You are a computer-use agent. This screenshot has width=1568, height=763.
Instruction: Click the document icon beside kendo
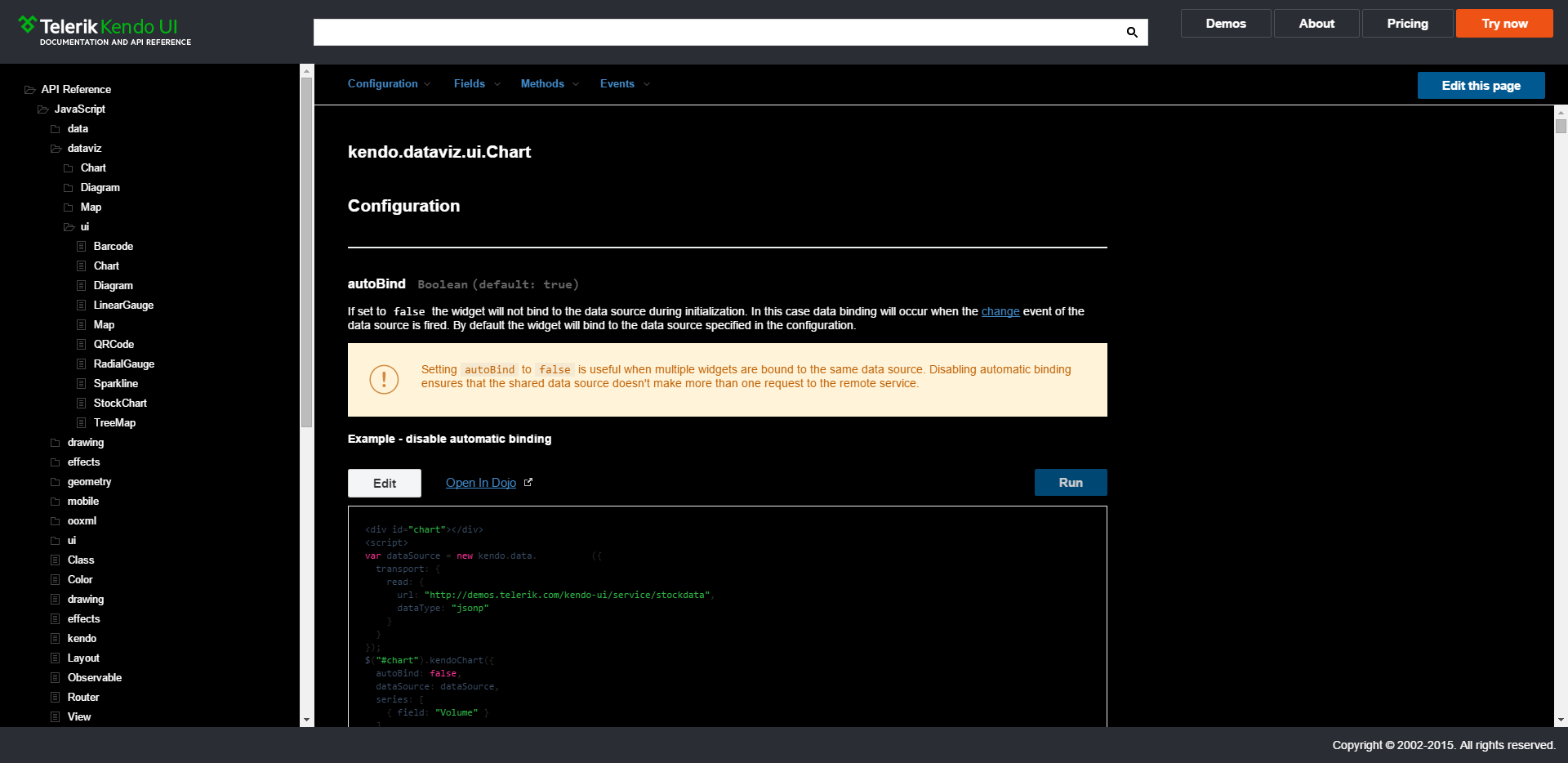click(x=56, y=639)
